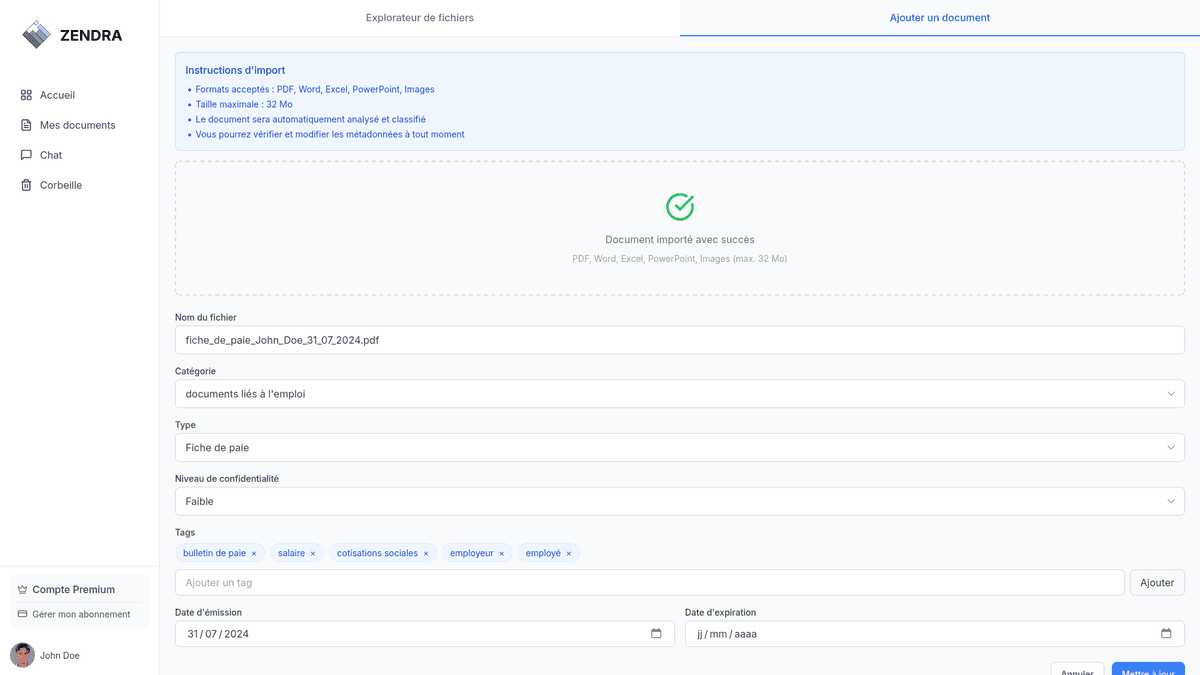The height and width of the screenshot is (675, 1200).
Task: Click the green success checkmark icon
Action: coord(680,207)
